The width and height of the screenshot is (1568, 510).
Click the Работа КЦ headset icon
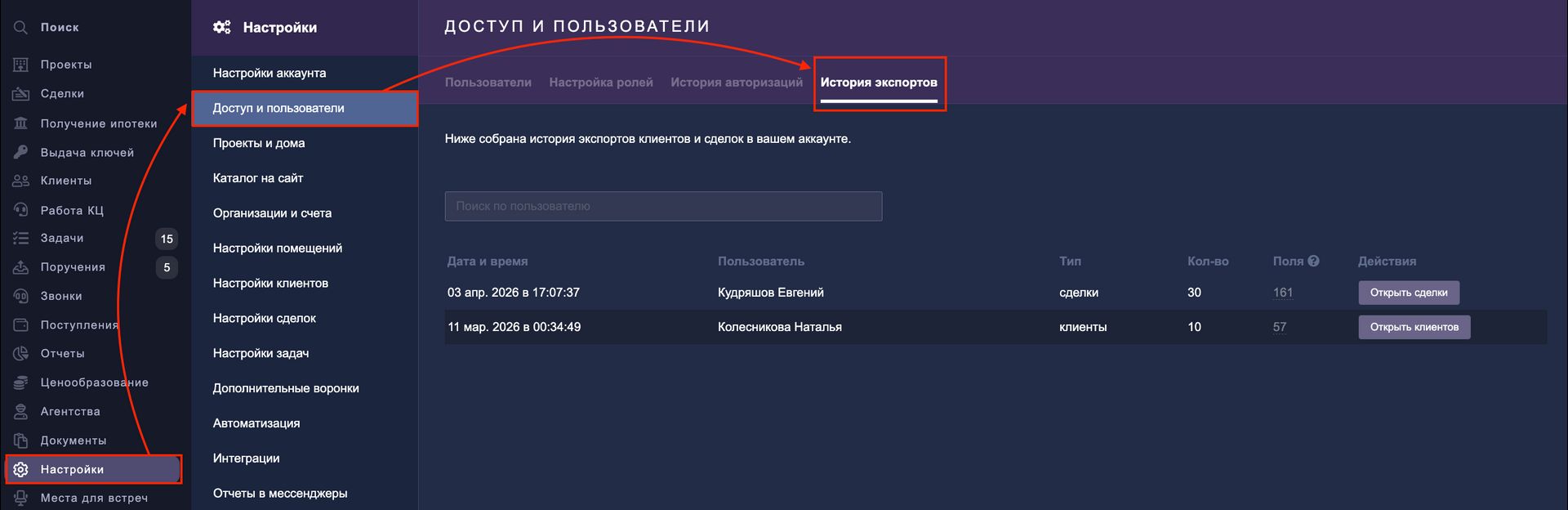pyautogui.click(x=20, y=210)
